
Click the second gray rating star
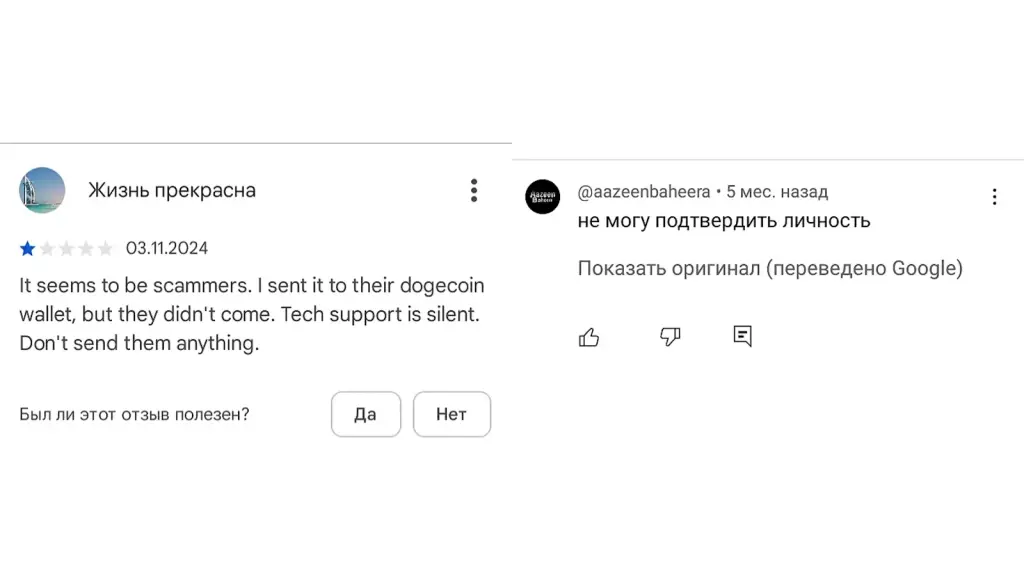click(47, 249)
